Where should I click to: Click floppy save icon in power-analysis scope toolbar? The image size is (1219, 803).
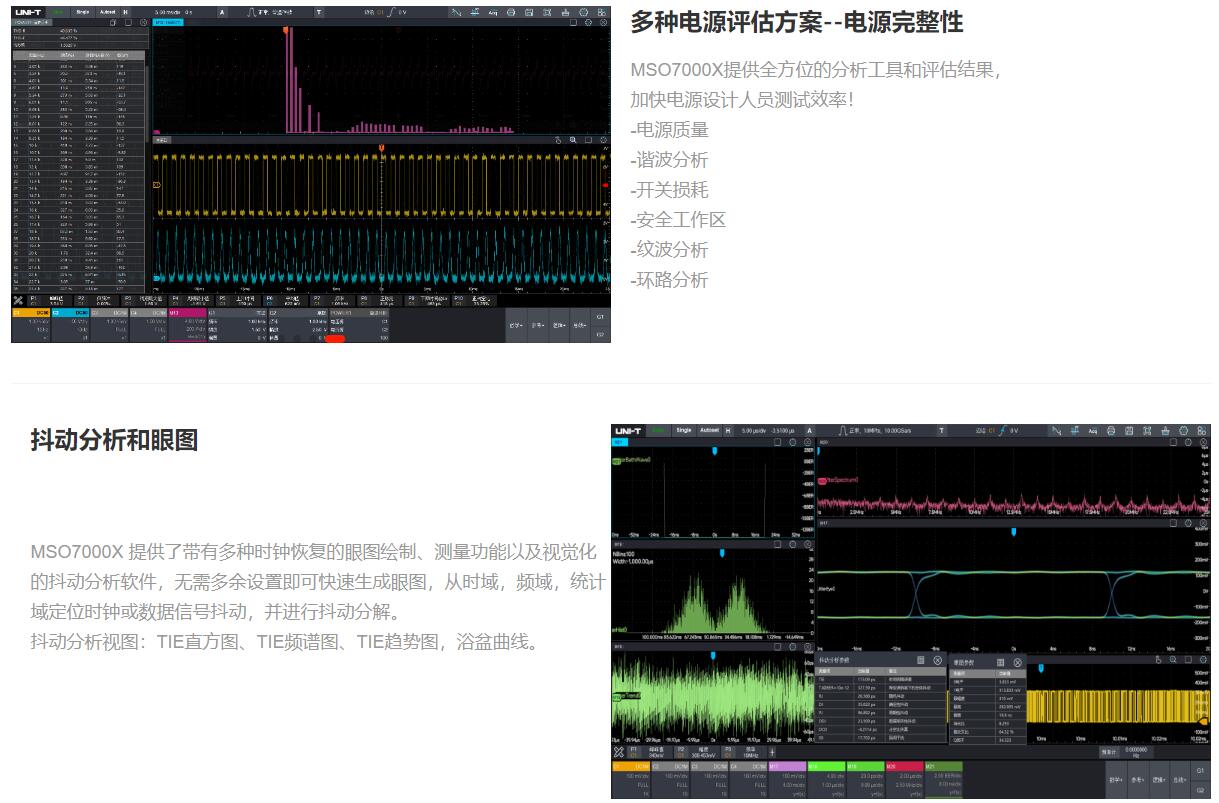(528, 13)
